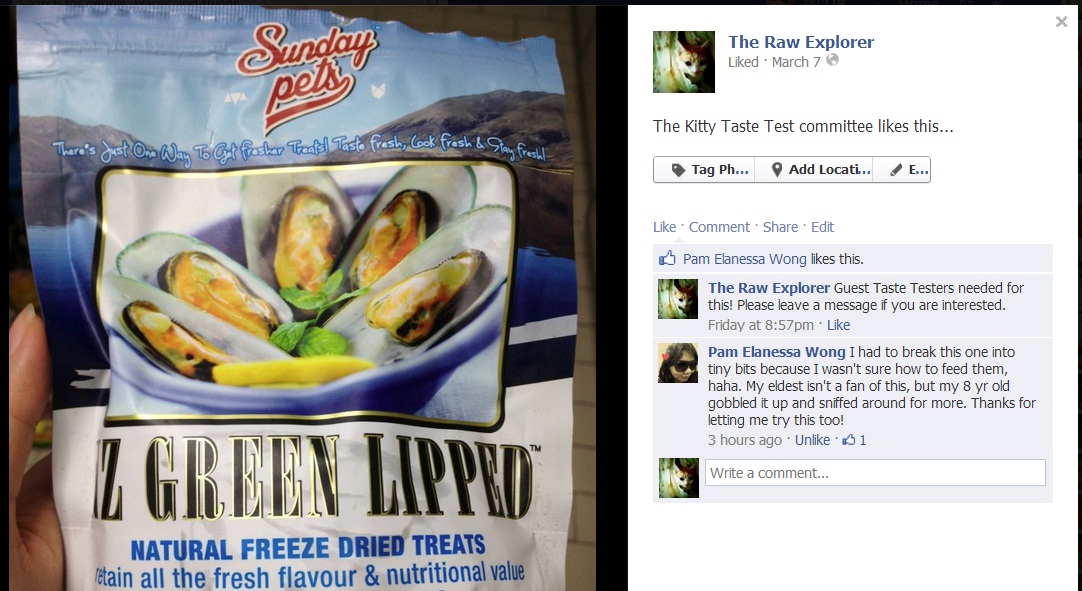Open Pam Elanessa Wong's avatar in comment

(678, 362)
